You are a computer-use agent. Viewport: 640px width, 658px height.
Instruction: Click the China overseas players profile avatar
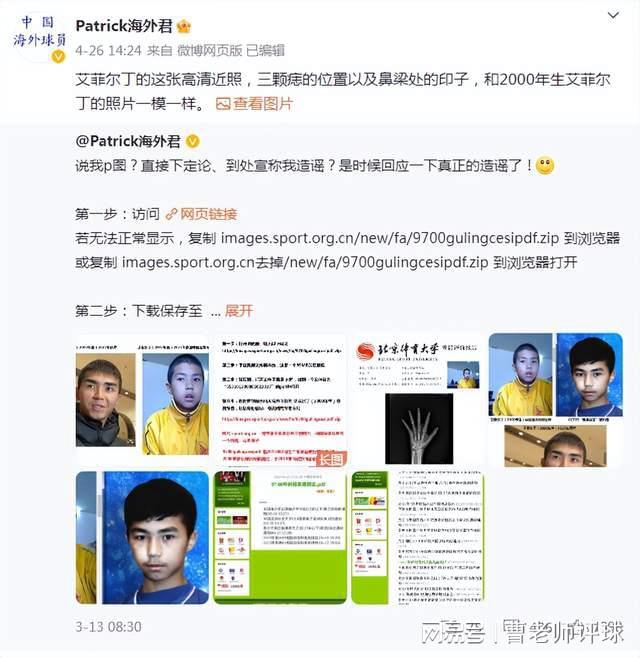click(39, 37)
